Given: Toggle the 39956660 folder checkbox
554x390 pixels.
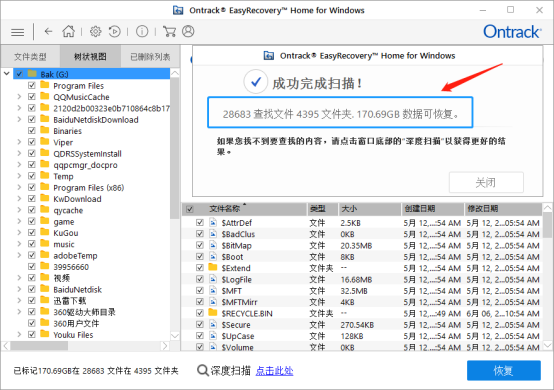Looking at the screenshot, I should click(x=32, y=266).
